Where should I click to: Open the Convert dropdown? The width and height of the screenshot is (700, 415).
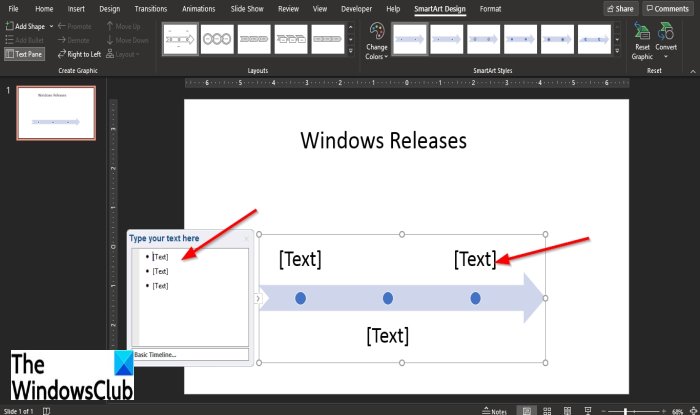tap(666, 41)
